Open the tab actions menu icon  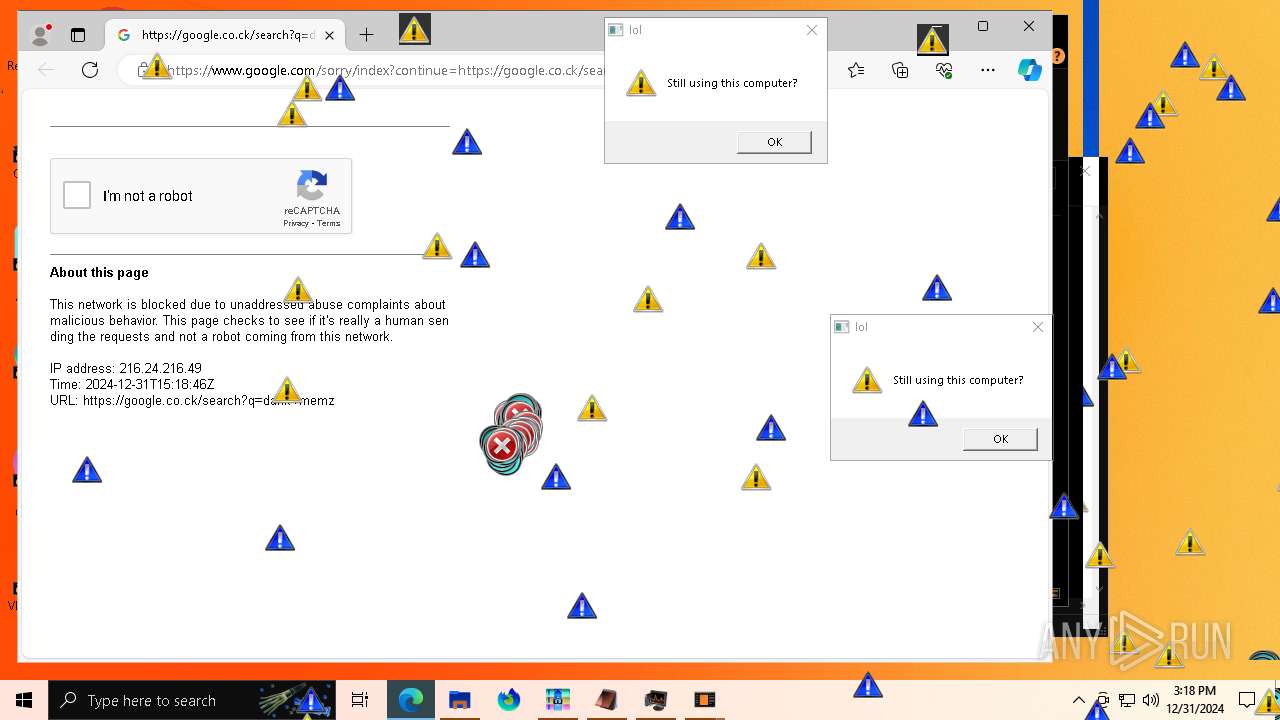[78, 35]
